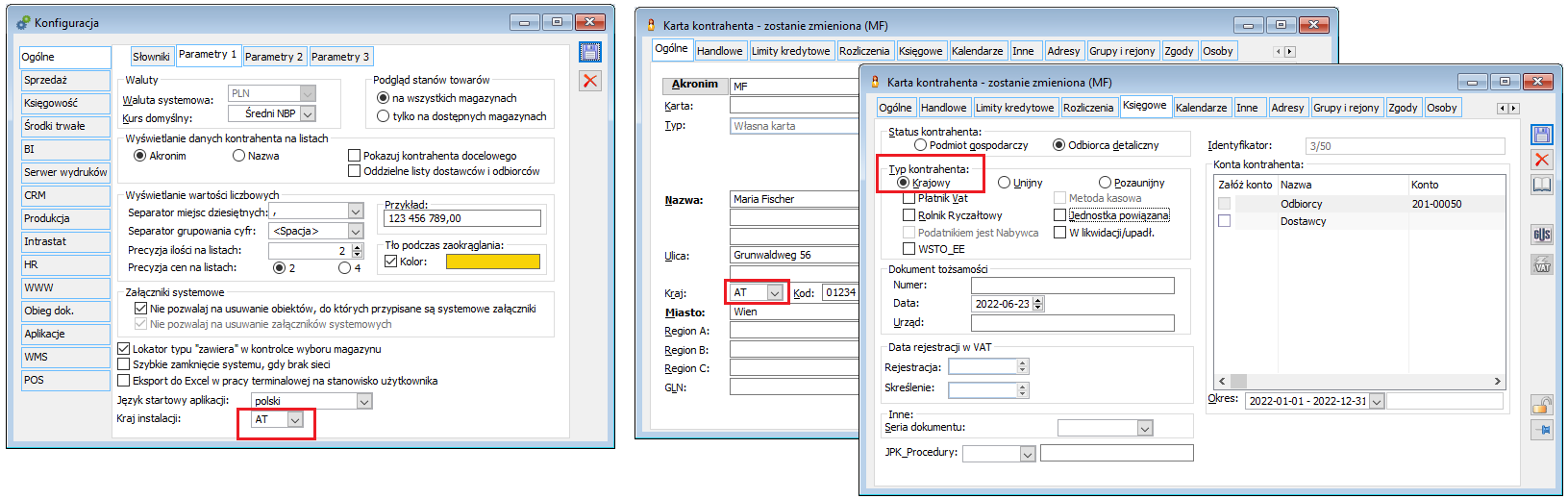This screenshot has height=499, width=1568.
Task: Discard changes with red X on contractor card
Action: click(x=1542, y=160)
